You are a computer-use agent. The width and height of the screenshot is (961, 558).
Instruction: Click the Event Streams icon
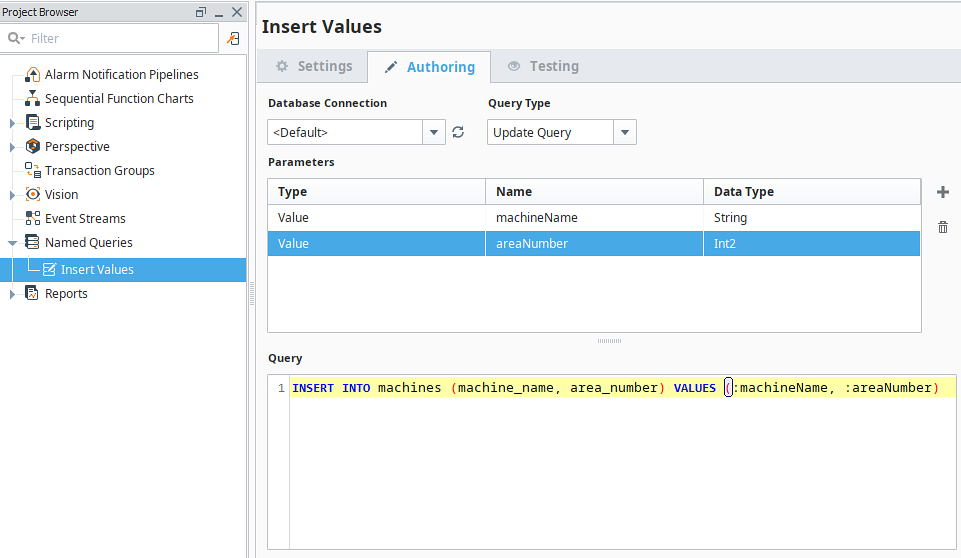32,218
